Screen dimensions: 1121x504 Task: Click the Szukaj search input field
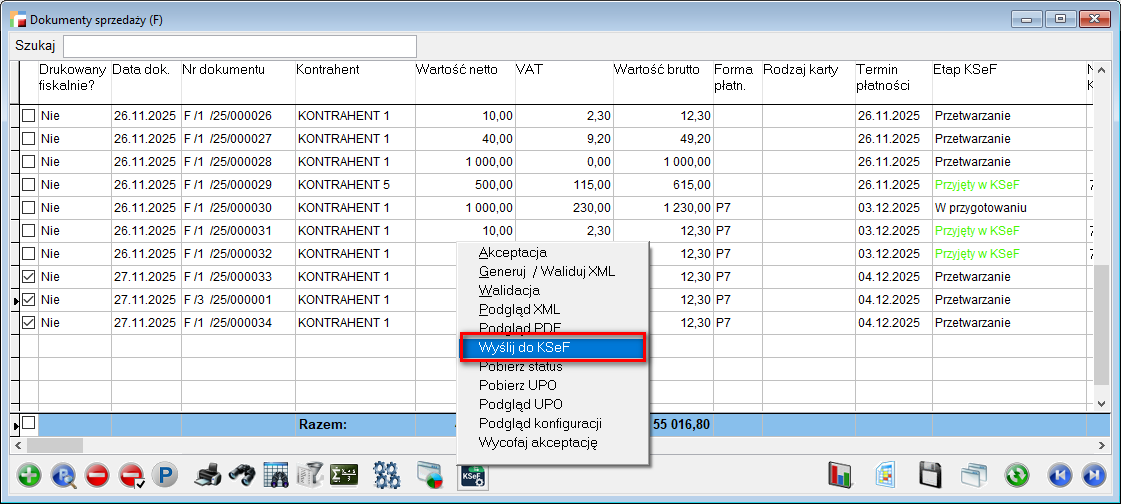point(240,46)
